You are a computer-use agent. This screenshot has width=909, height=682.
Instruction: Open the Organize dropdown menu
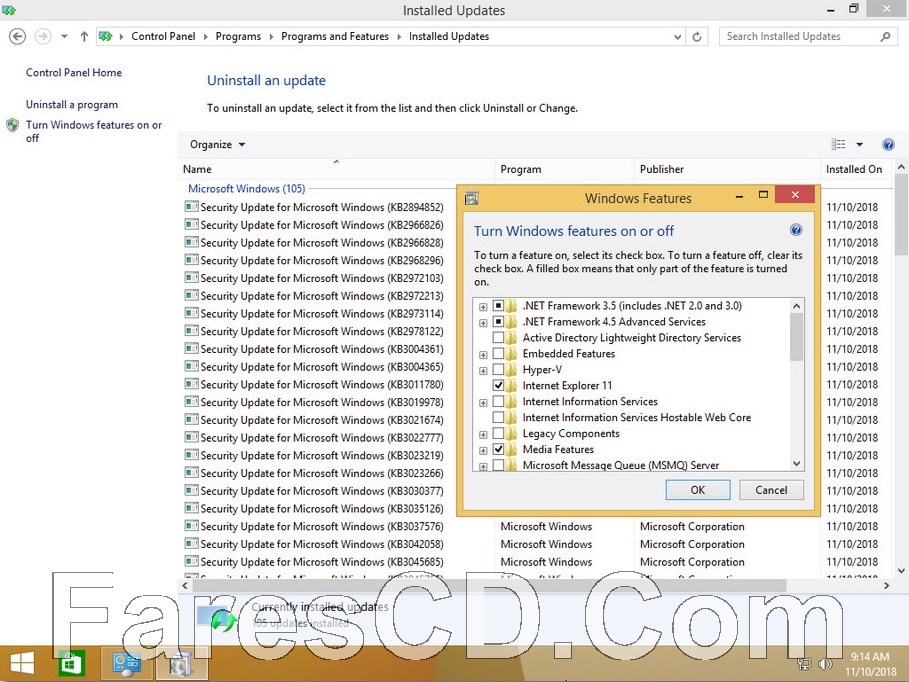click(217, 144)
